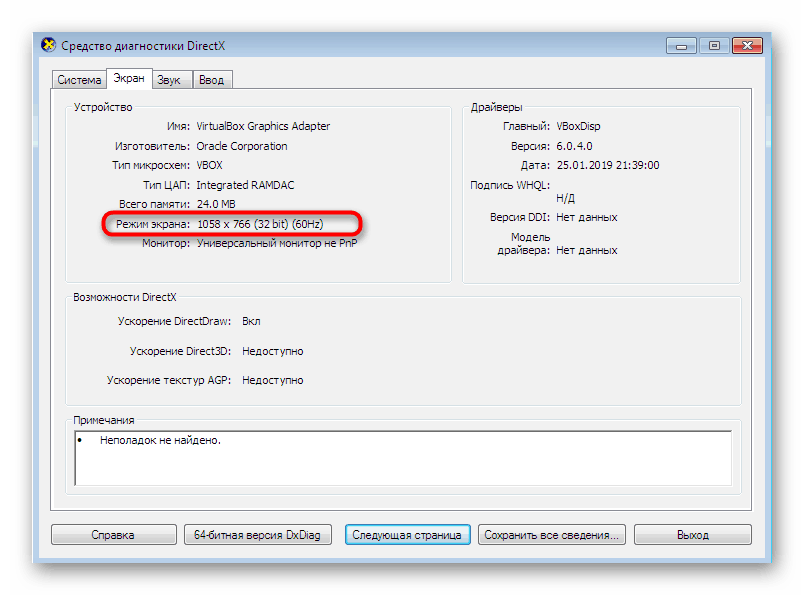Click the 'Тип ЦАП:' label
Image resolution: width=804 pixels, height=595 pixels.
tap(166, 185)
